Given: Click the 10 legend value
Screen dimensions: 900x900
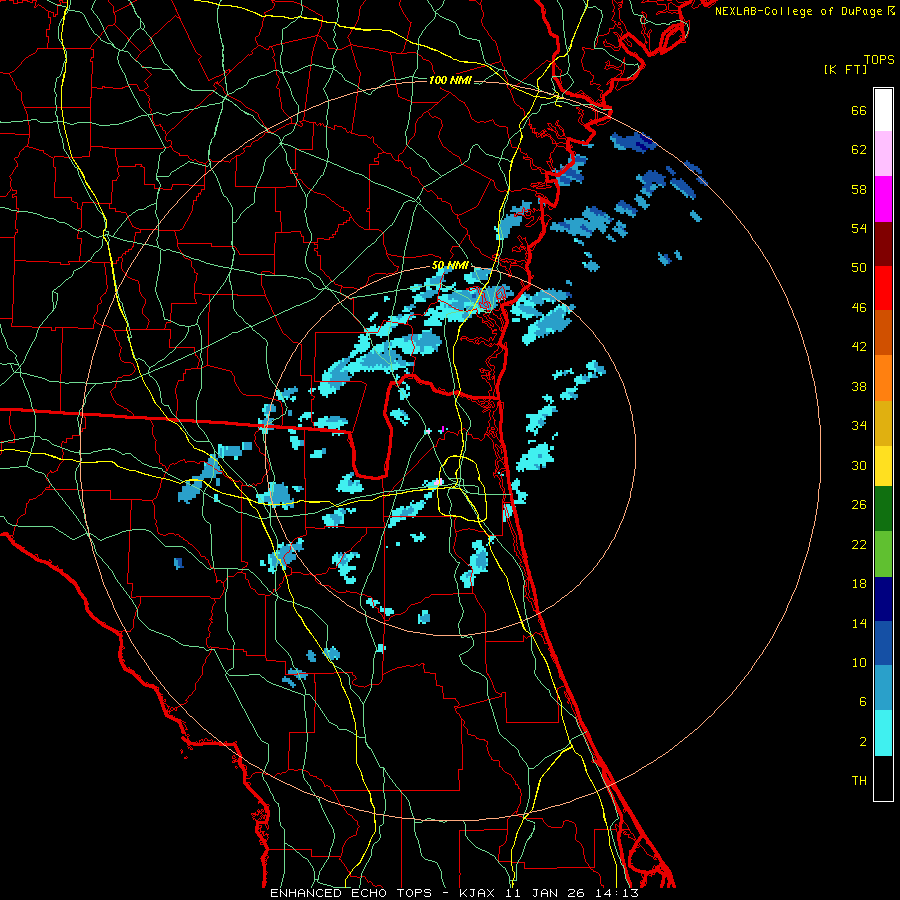Looking at the screenshot, I should (859, 663).
